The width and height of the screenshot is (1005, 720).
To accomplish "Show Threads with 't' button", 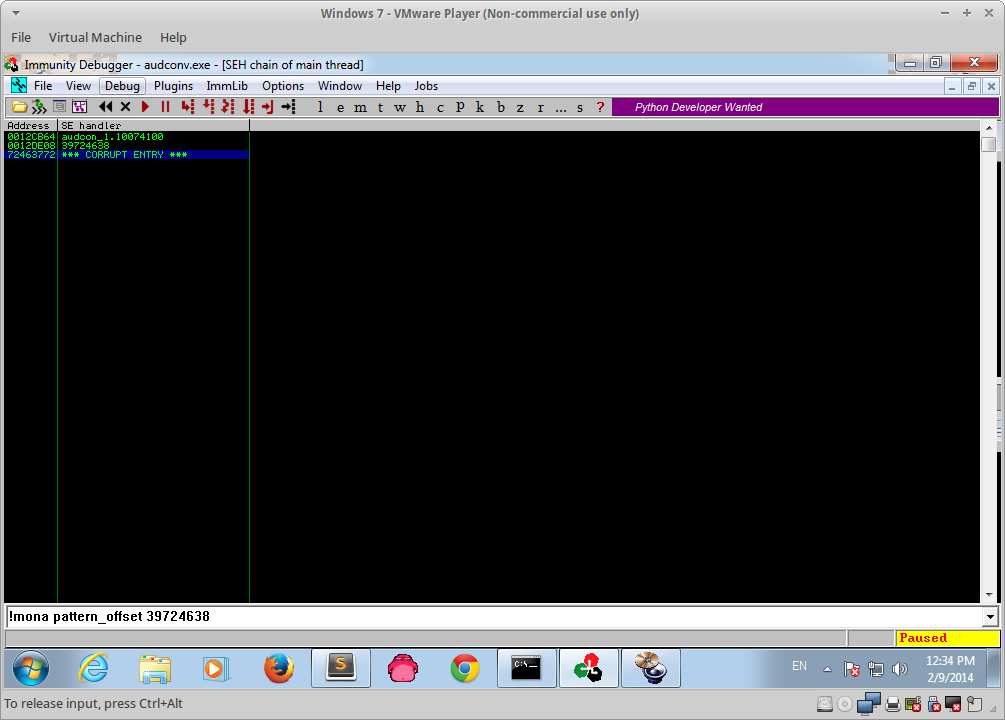I will [x=381, y=107].
